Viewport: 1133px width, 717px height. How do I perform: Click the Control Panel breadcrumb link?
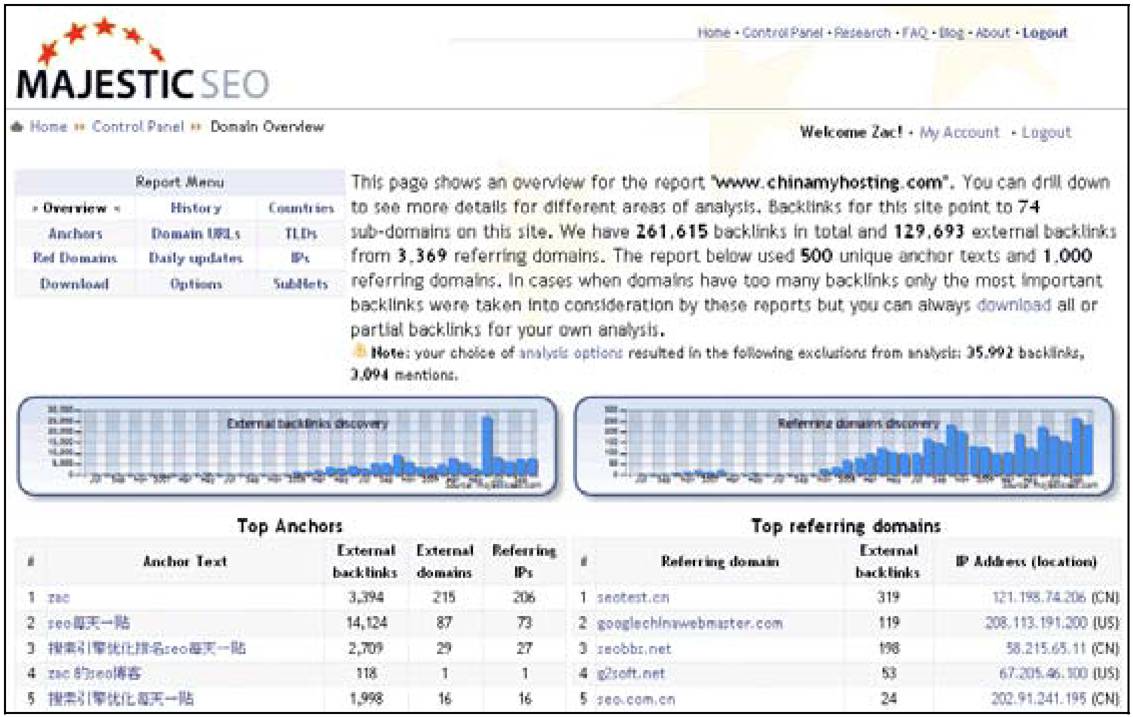pyautogui.click(x=138, y=126)
